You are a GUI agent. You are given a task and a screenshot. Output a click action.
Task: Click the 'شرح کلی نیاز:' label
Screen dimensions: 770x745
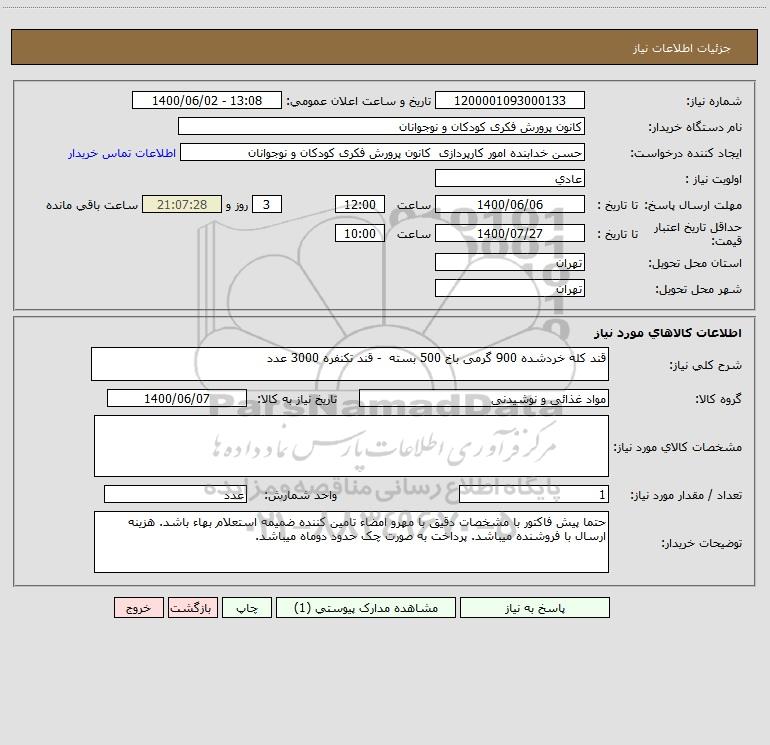[x=706, y=365]
